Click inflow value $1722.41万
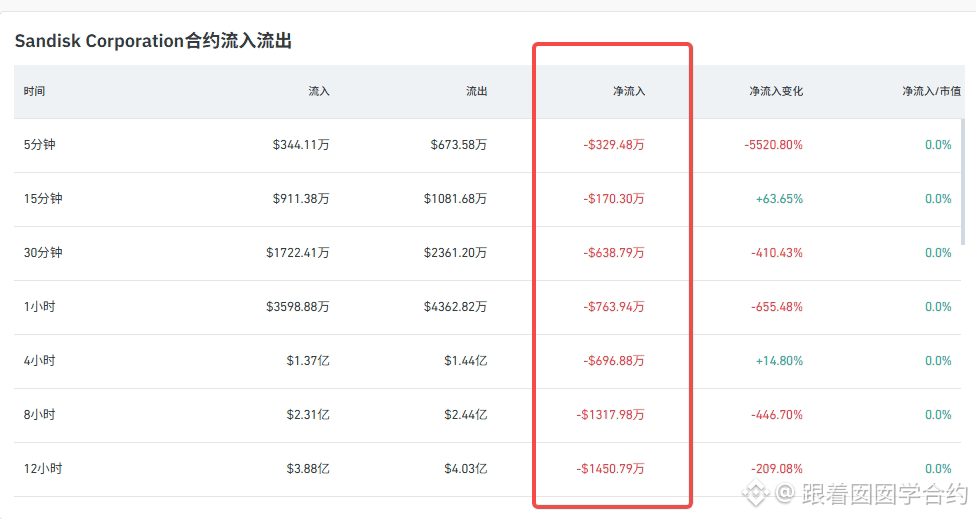This screenshot has height=519, width=976. coord(298,253)
